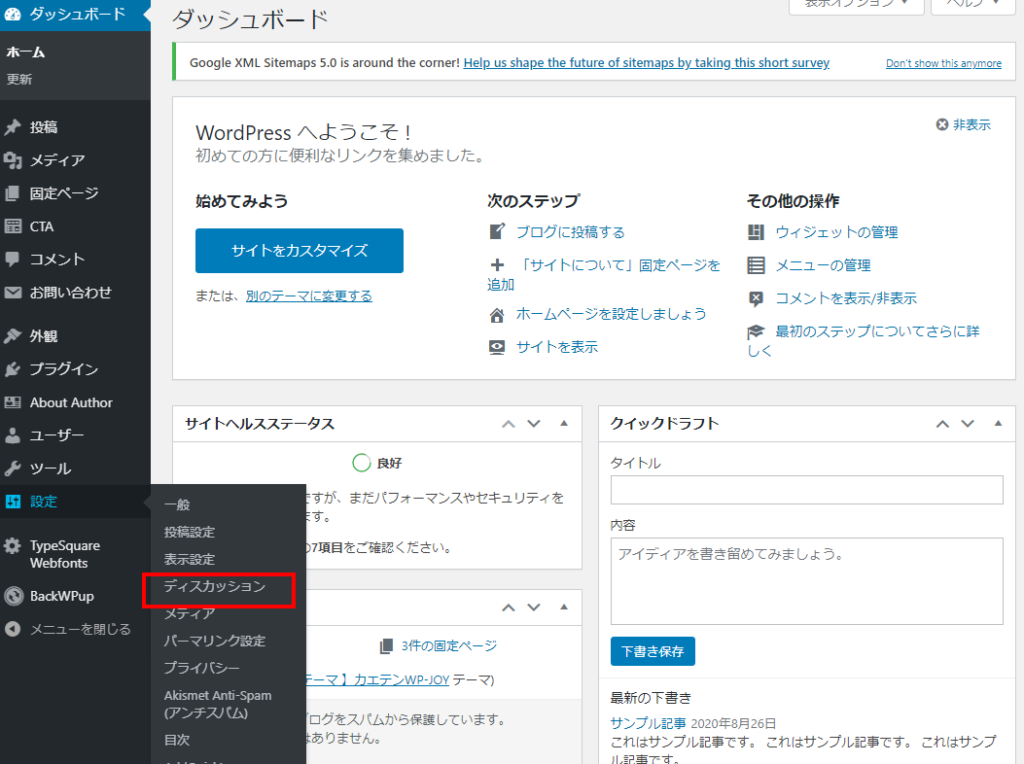The height and width of the screenshot is (764, 1024).
Task: Click the comment-off icon beside コメントを表示/非表示
Action: click(756, 298)
